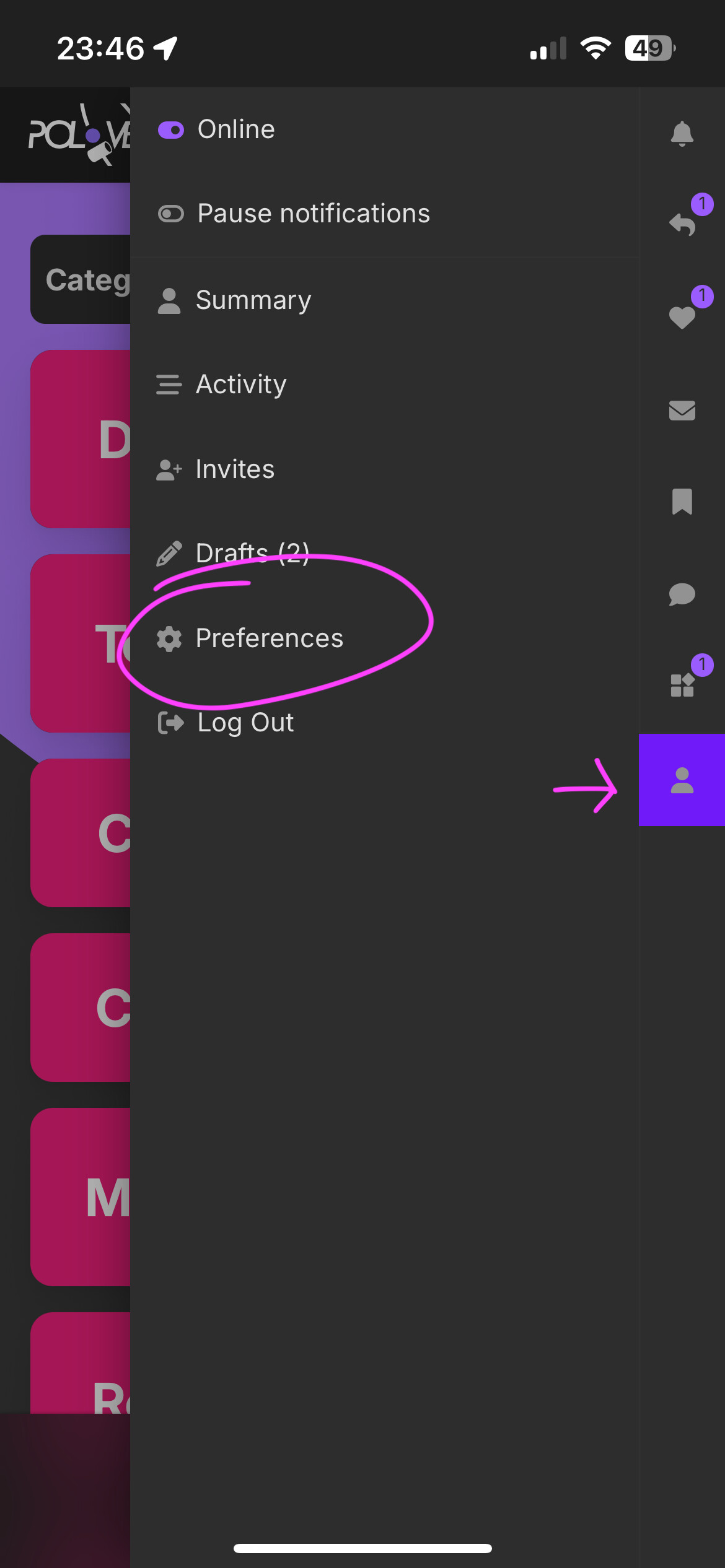725x1568 pixels.
Task: Open the Summary menu item
Action: pos(384,300)
